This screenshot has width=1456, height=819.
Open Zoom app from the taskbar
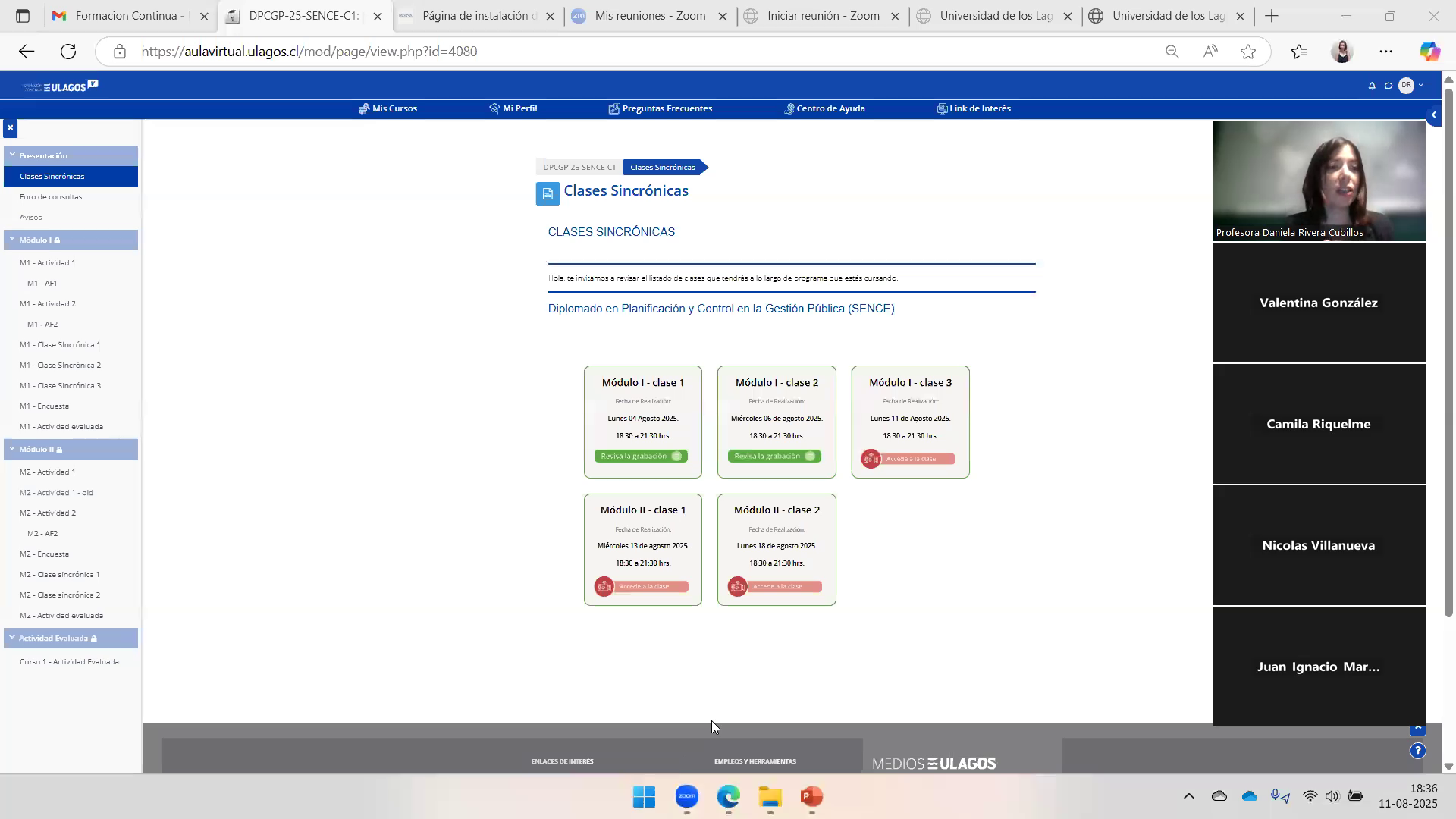click(686, 797)
